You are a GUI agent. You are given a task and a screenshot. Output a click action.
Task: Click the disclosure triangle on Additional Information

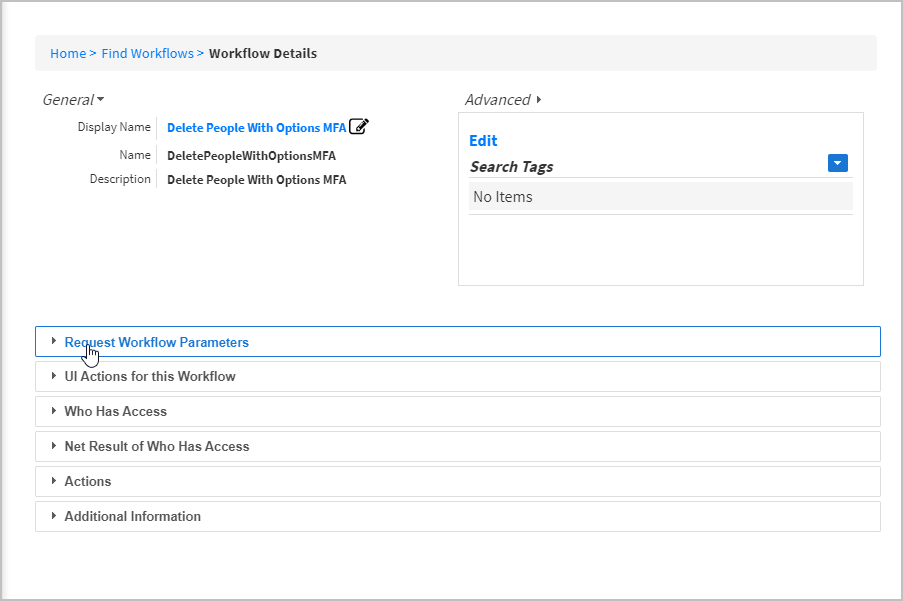tap(53, 516)
